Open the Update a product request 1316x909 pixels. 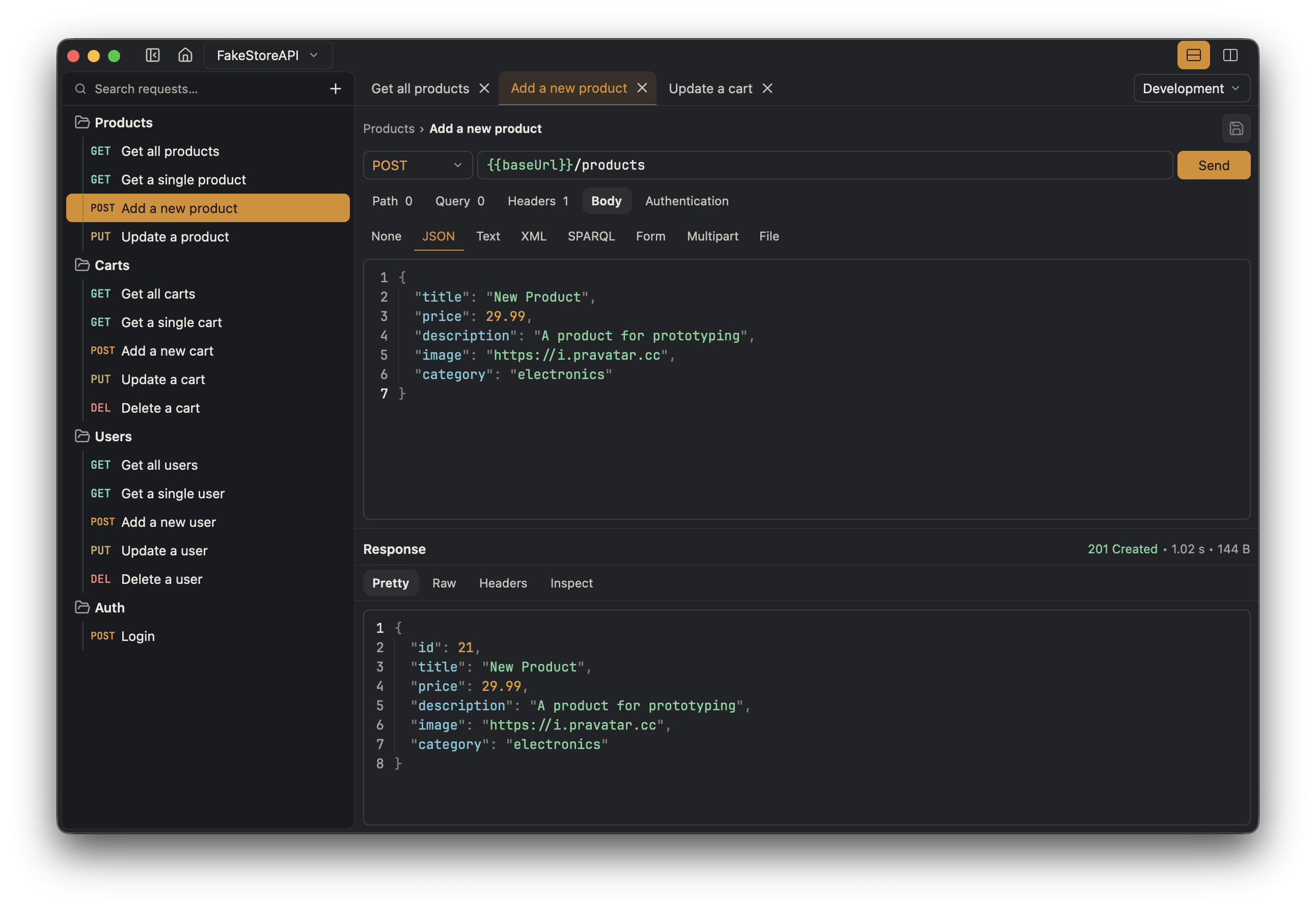(208, 236)
